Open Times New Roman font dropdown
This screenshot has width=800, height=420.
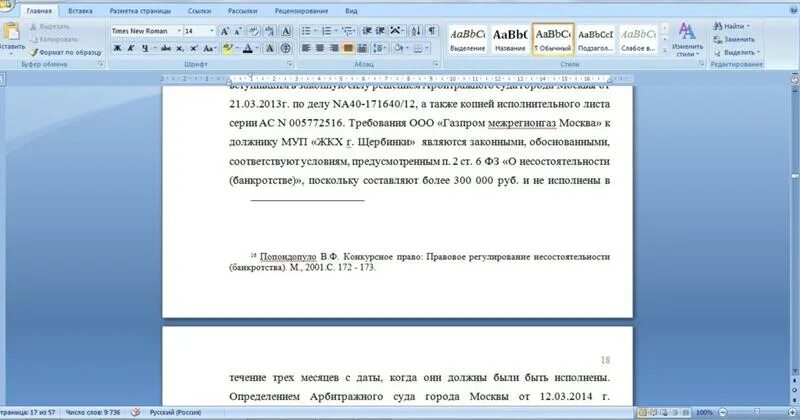click(x=179, y=31)
